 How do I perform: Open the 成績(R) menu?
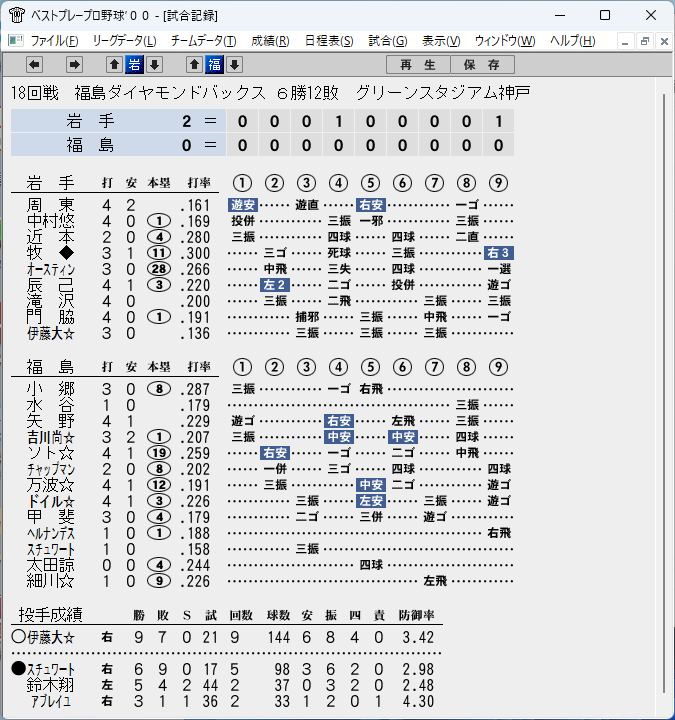(x=270, y=41)
